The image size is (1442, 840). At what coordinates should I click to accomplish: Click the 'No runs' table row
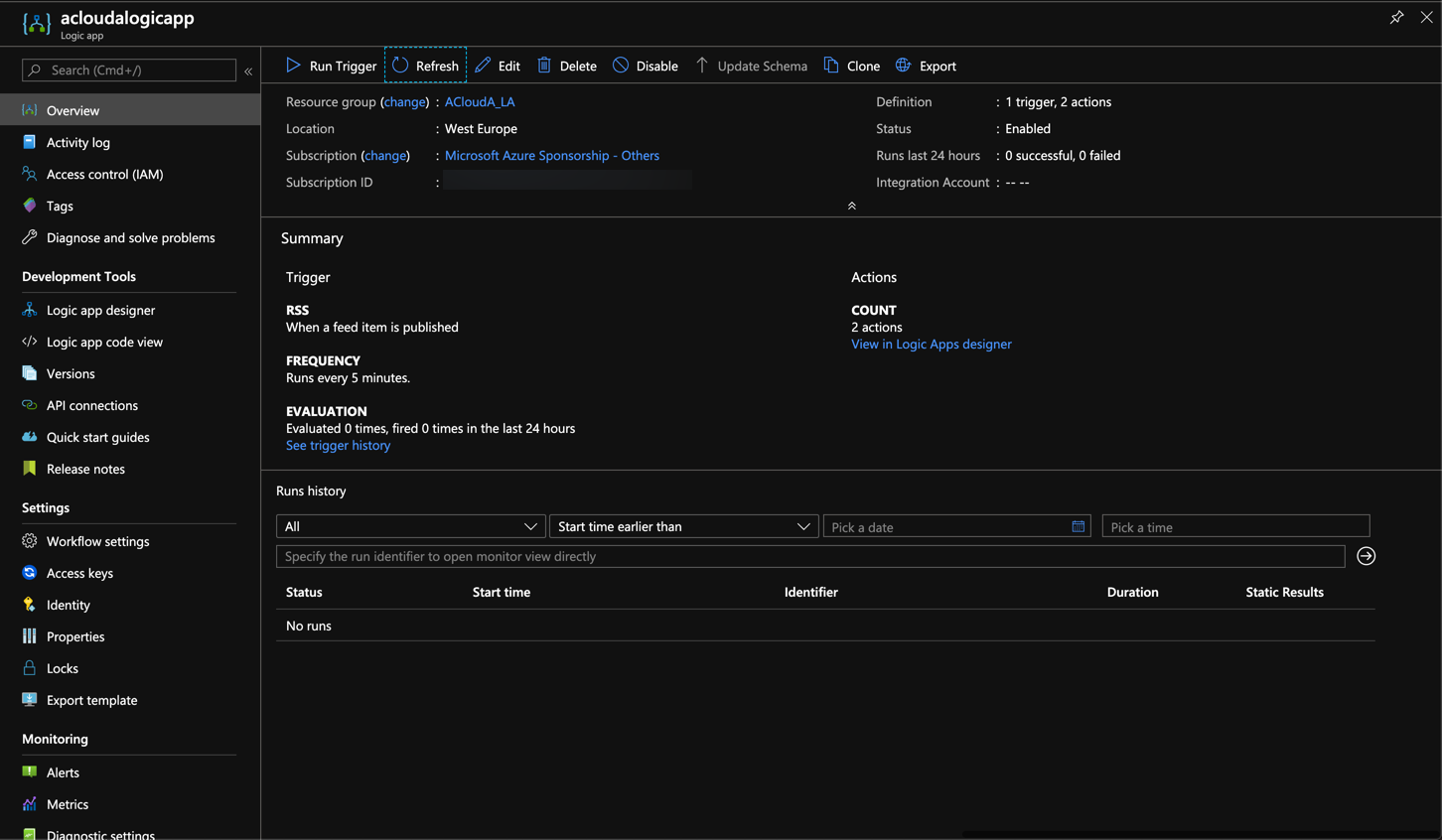[825, 626]
